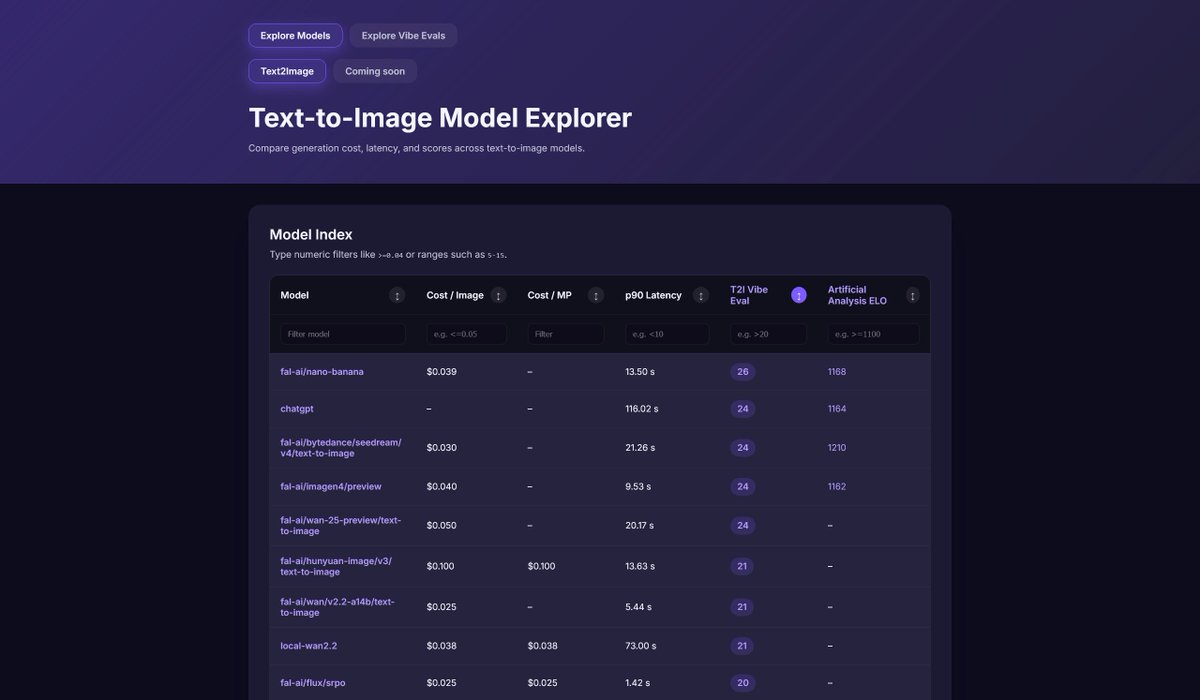Click the $0.040 cost cell
Image resolution: width=1200 pixels, height=700 pixels.
tap(441, 487)
